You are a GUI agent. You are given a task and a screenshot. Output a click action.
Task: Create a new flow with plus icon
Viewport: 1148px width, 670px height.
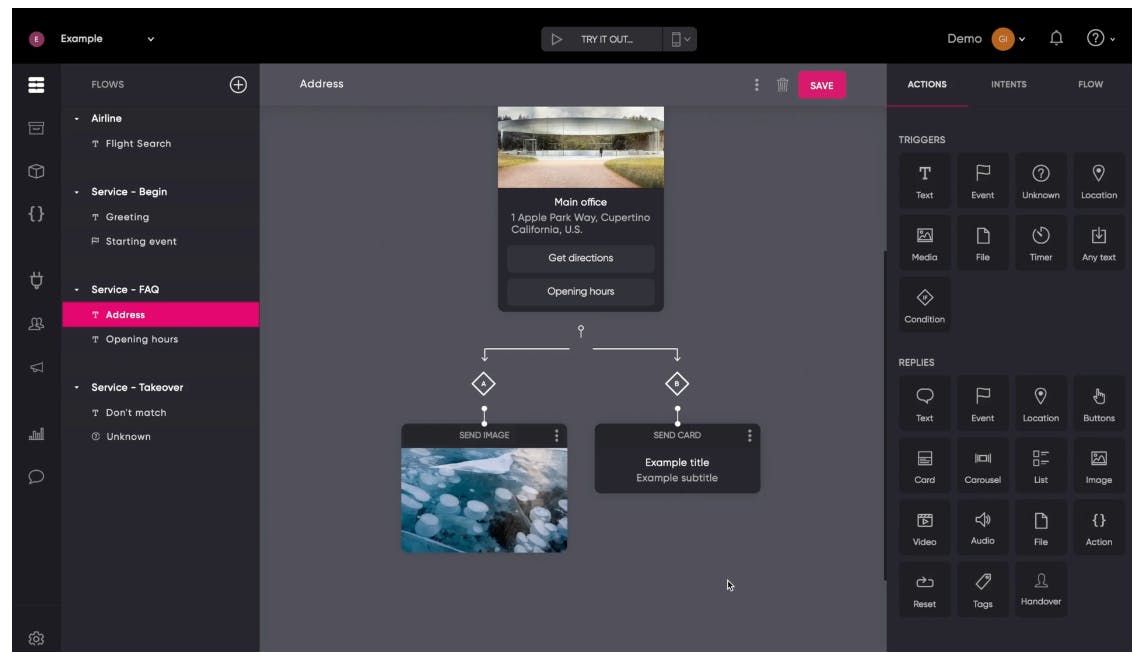(238, 85)
